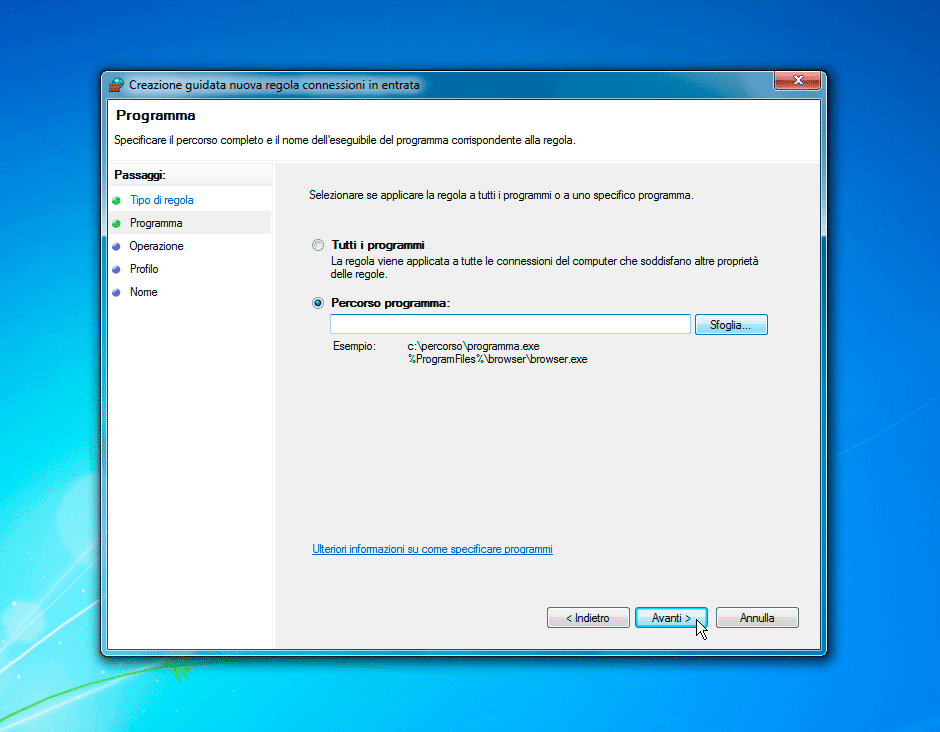The width and height of the screenshot is (940, 732).
Task: Click the 'Passaggi:' sidebar header
Action: [140, 175]
